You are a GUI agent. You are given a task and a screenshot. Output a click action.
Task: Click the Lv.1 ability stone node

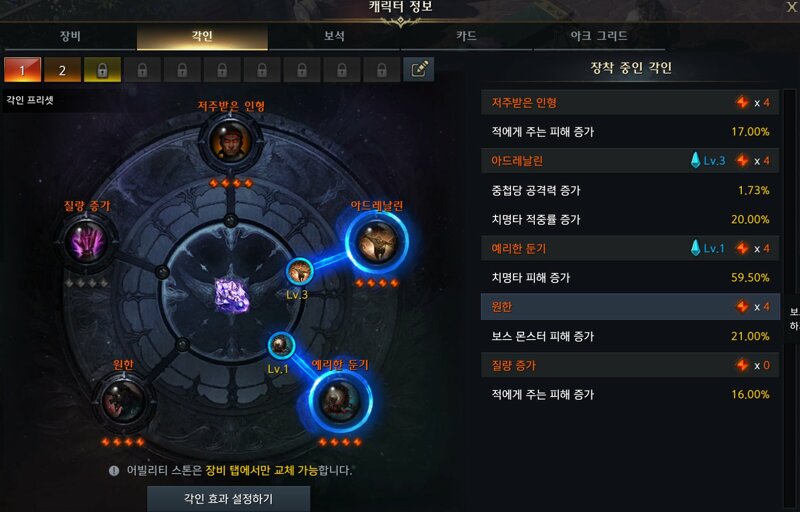(x=281, y=345)
